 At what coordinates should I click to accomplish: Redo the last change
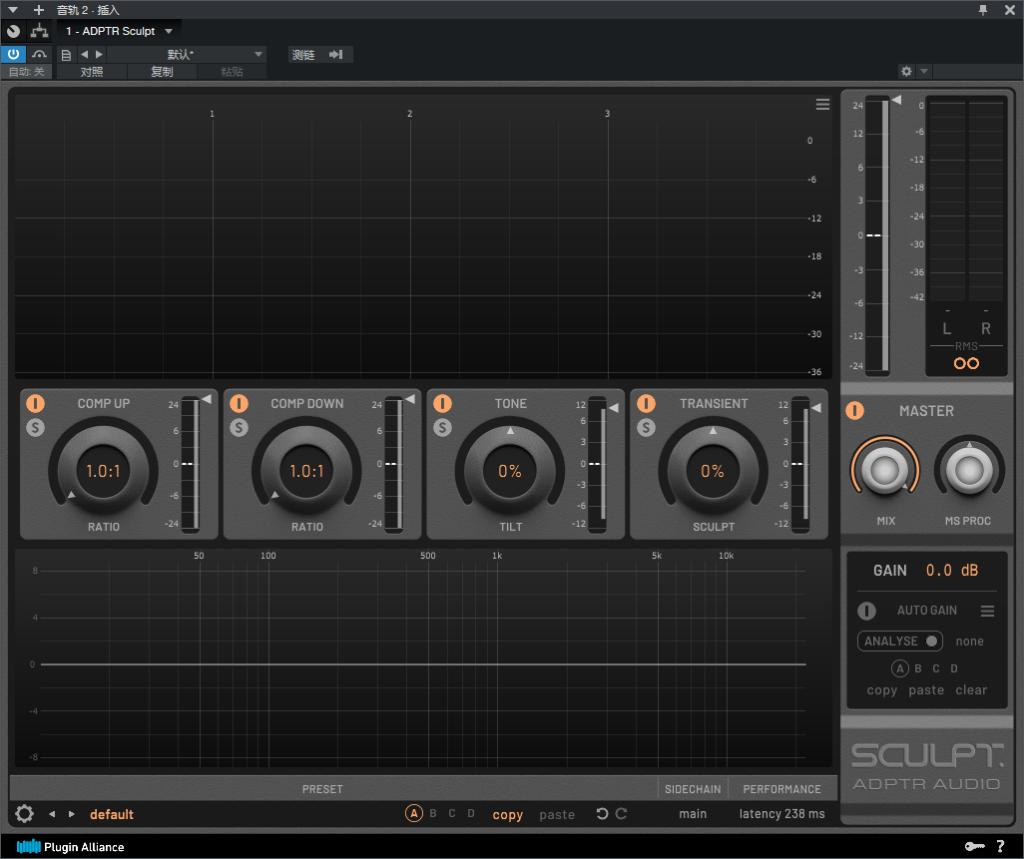point(621,813)
